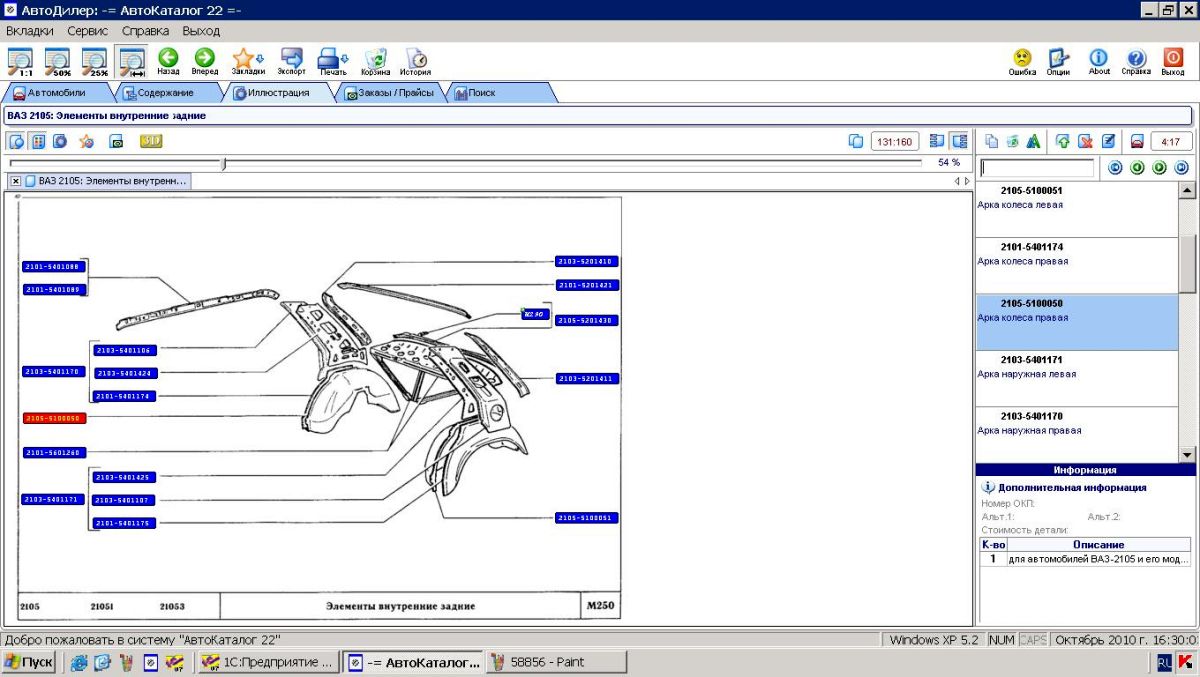Click the red X delete part icon
The width and height of the screenshot is (1200, 677).
click(x=1085, y=141)
